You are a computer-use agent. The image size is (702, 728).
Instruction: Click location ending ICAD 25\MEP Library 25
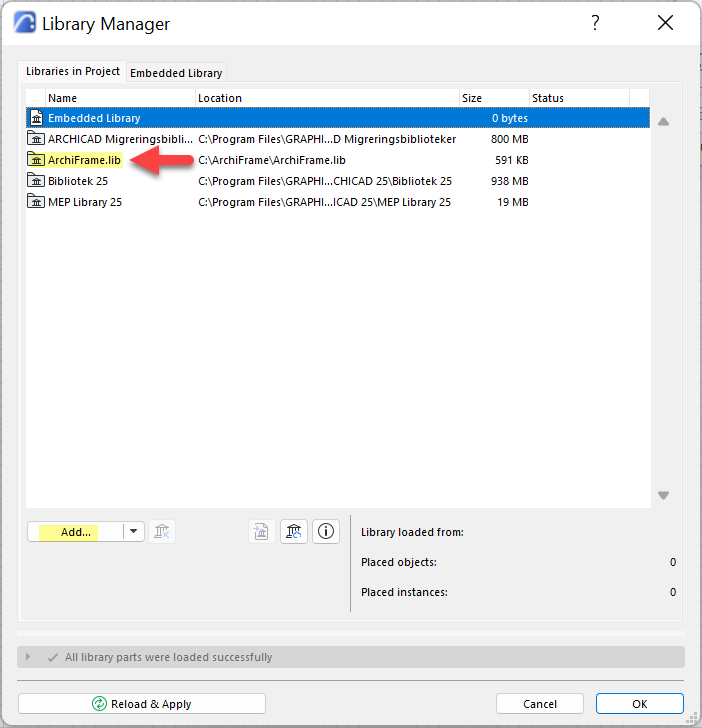click(325, 202)
